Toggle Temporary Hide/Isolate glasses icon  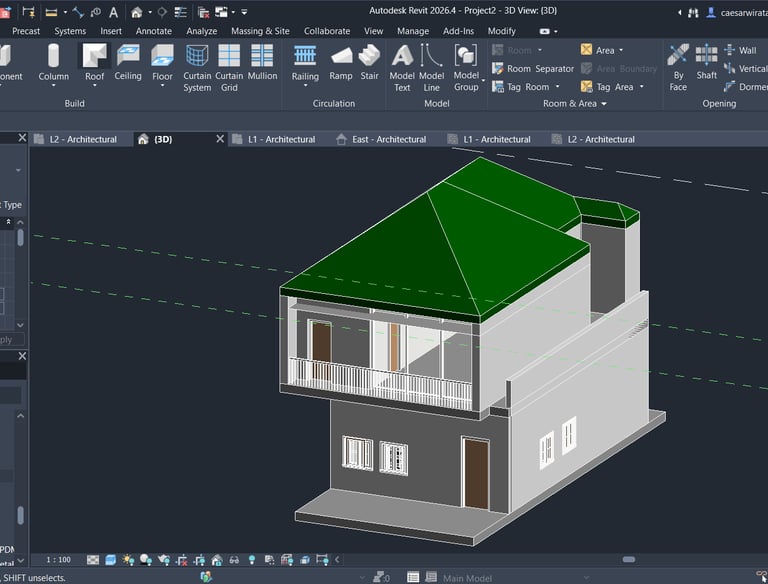(x=234, y=560)
